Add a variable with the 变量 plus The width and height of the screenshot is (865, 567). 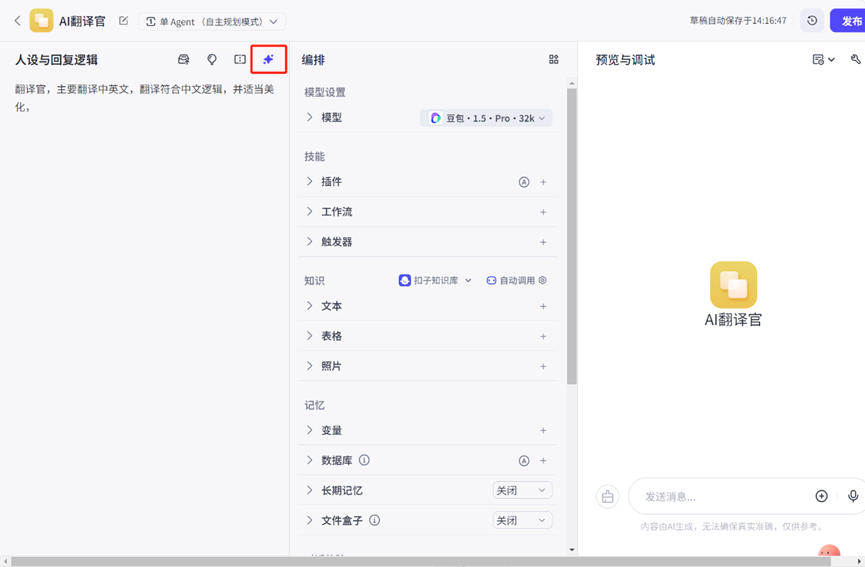coord(543,430)
